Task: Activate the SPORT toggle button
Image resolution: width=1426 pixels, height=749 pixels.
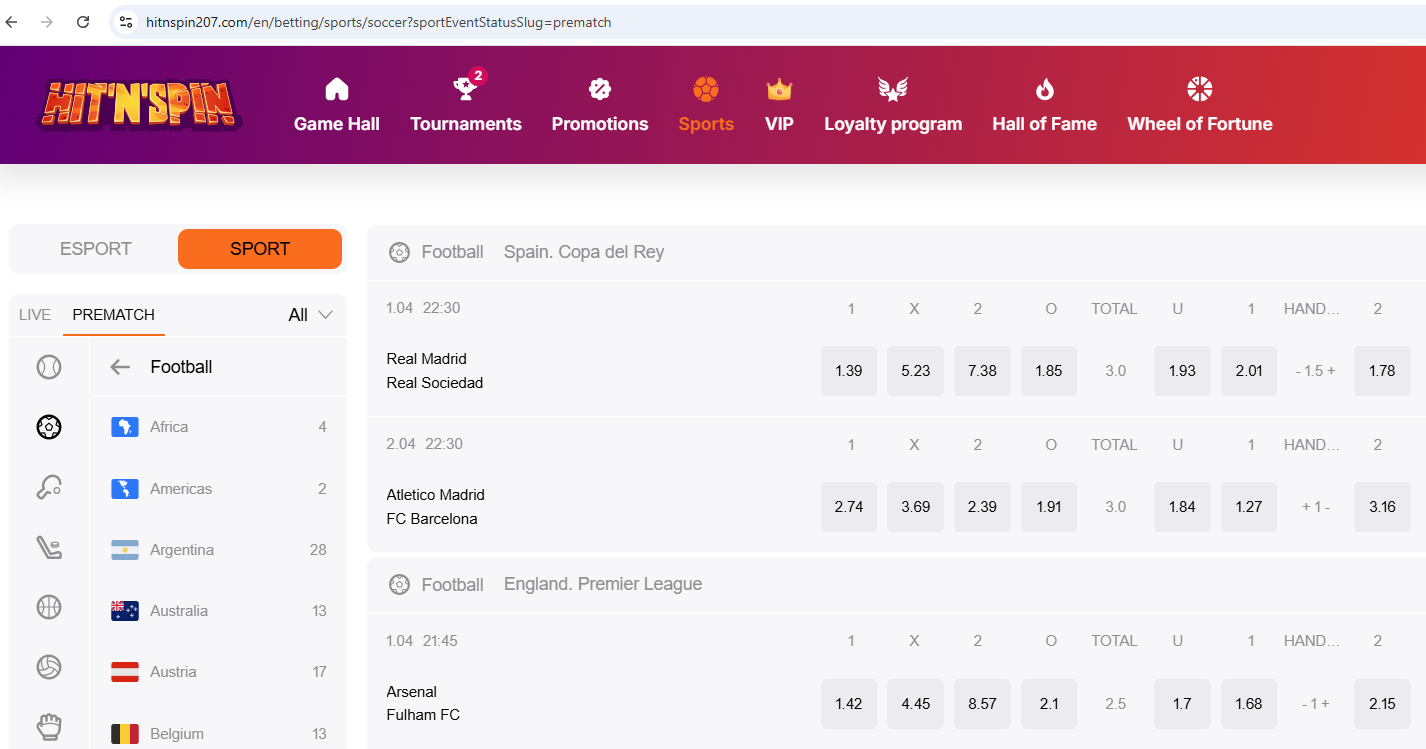Action: [x=259, y=249]
